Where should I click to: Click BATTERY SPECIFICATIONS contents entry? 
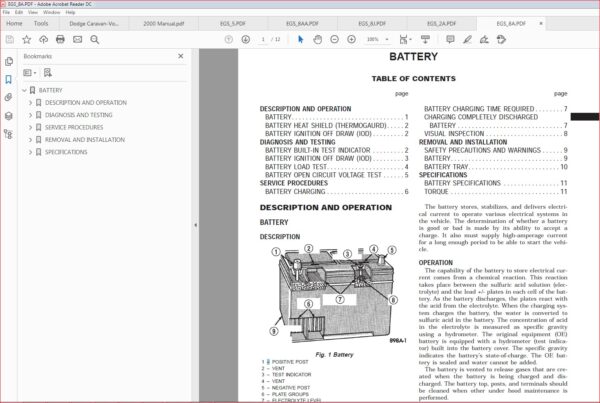[x=496, y=183]
